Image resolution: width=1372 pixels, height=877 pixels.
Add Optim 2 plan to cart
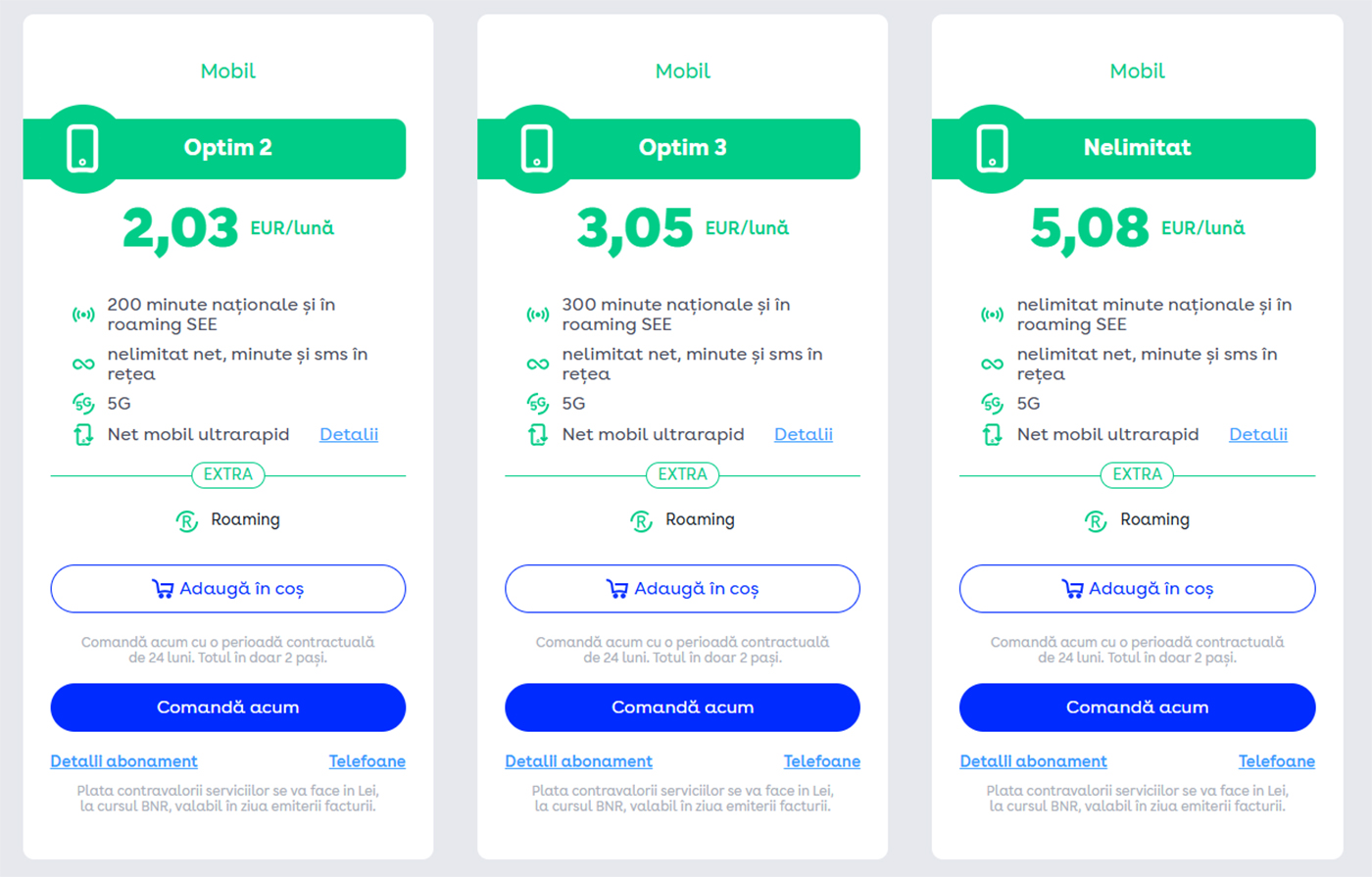click(x=227, y=589)
